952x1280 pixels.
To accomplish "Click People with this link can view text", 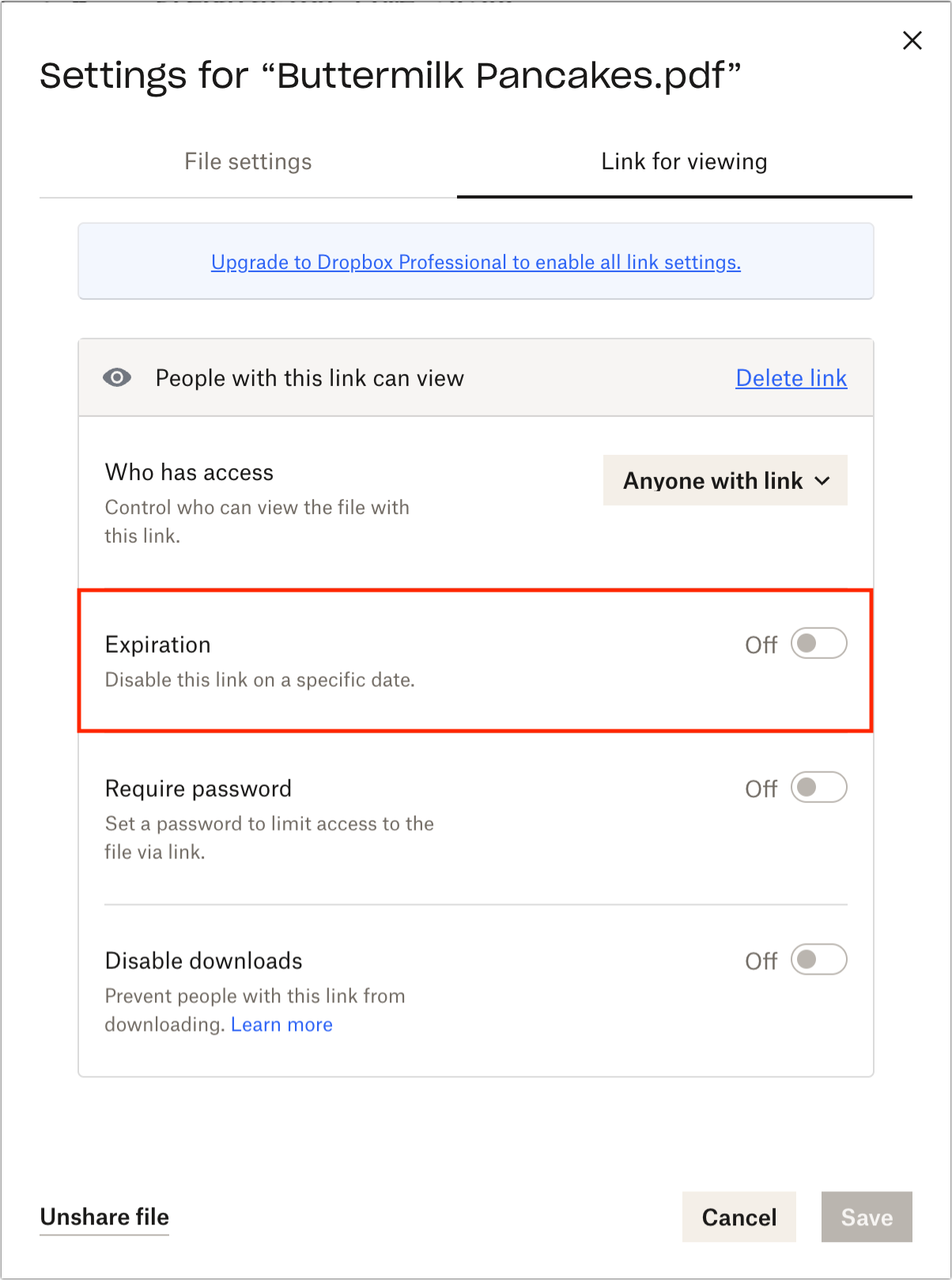I will [310, 378].
